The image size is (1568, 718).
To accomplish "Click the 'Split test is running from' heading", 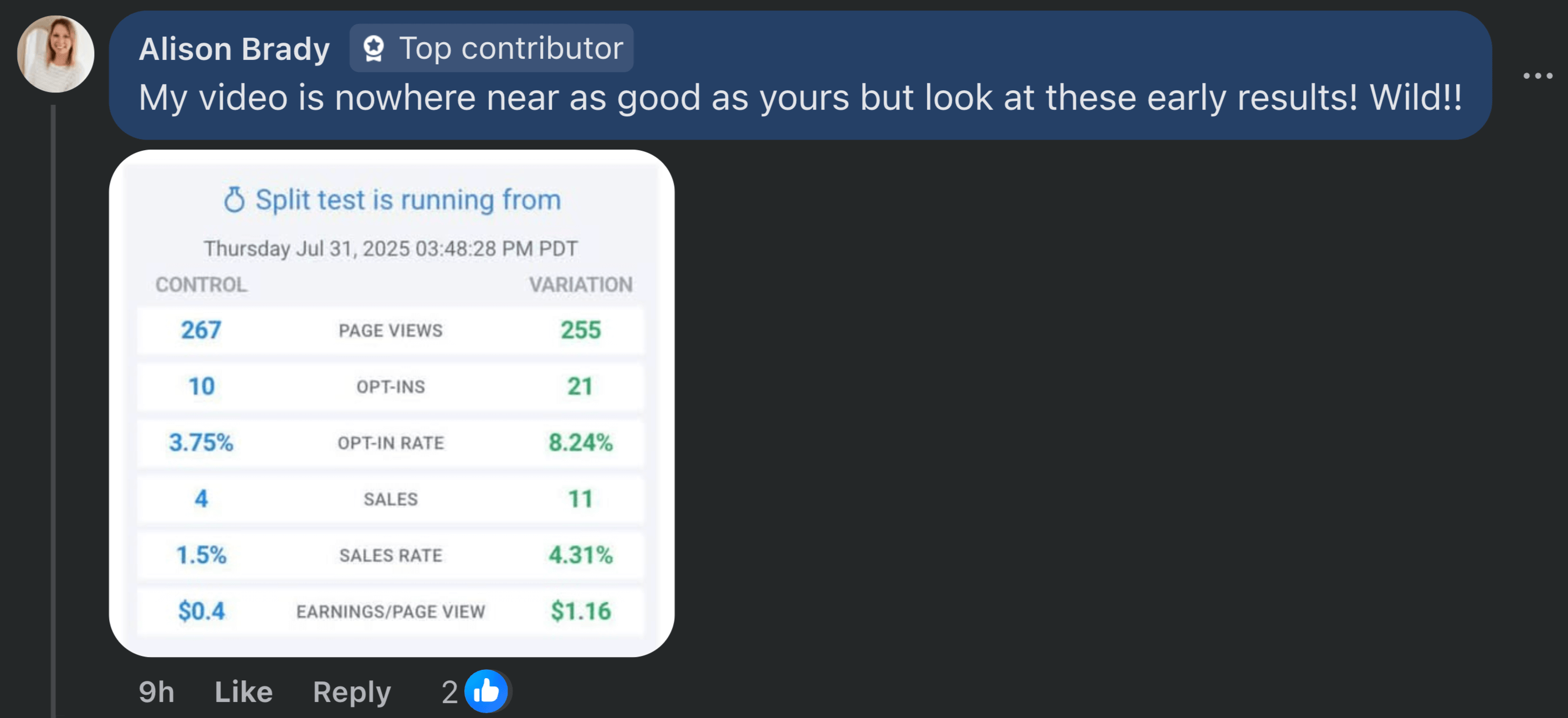I will [x=407, y=199].
